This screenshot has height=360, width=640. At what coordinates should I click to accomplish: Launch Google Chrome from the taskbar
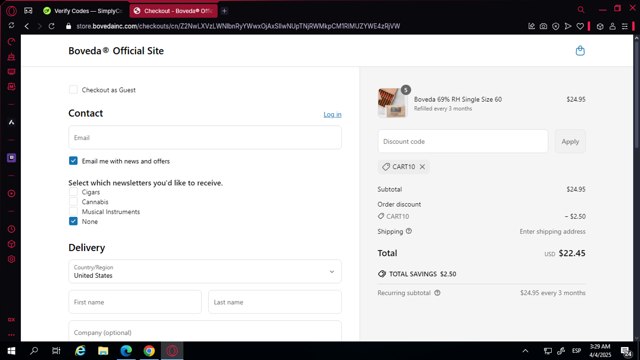tap(149, 351)
